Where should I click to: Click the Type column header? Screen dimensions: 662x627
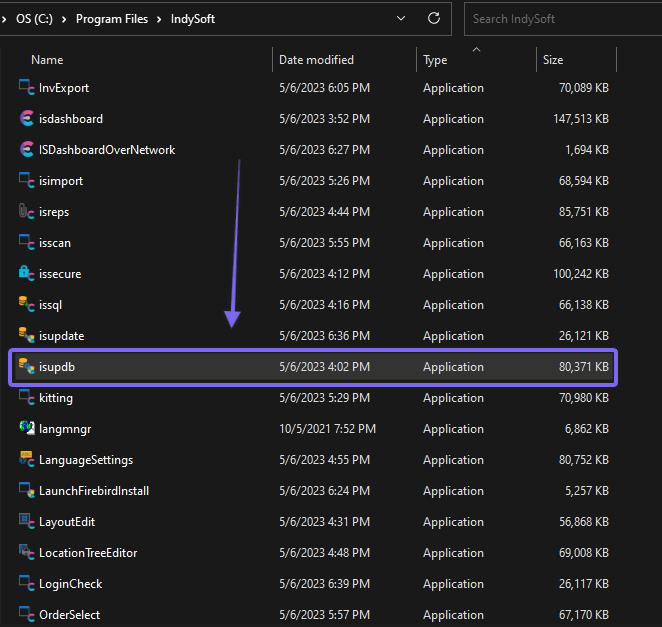[435, 60]
